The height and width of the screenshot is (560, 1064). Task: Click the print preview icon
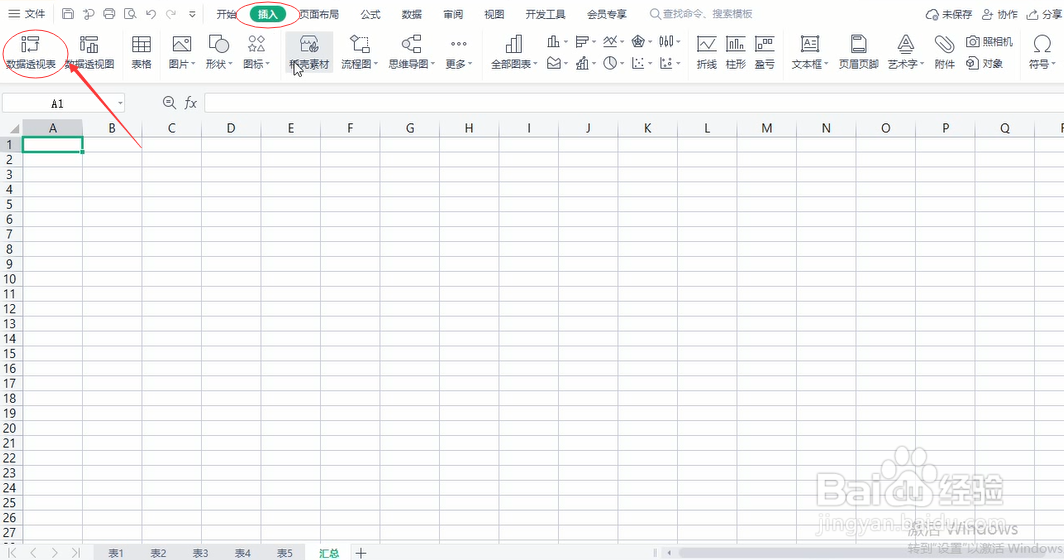click(x=130, y=14)
